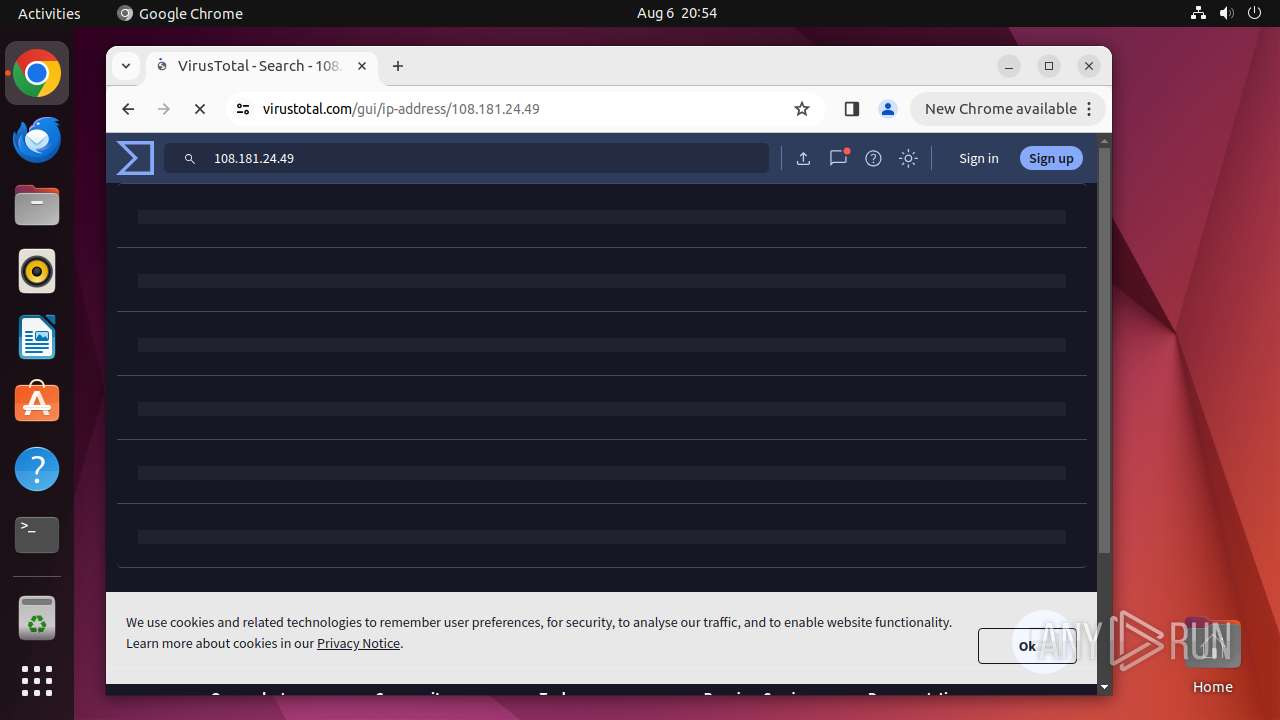Click the page vertical scrollbar thumb

pyautogui.click(x=1104, y=350)
